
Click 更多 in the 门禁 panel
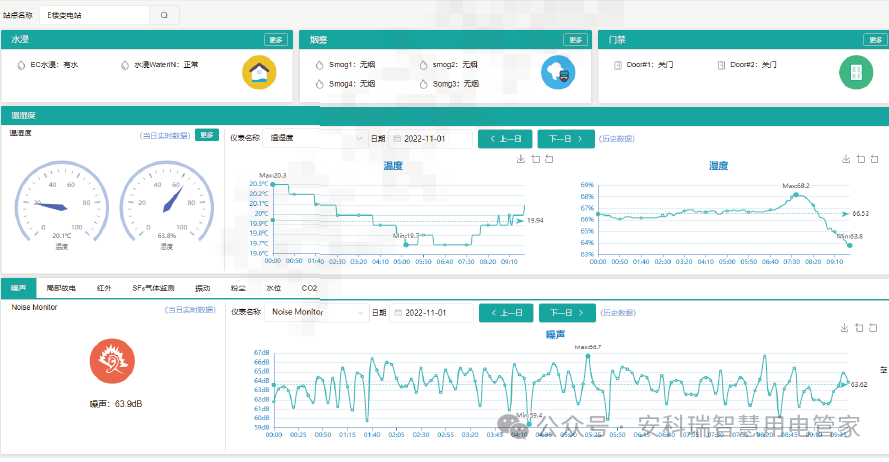[875, 40]
